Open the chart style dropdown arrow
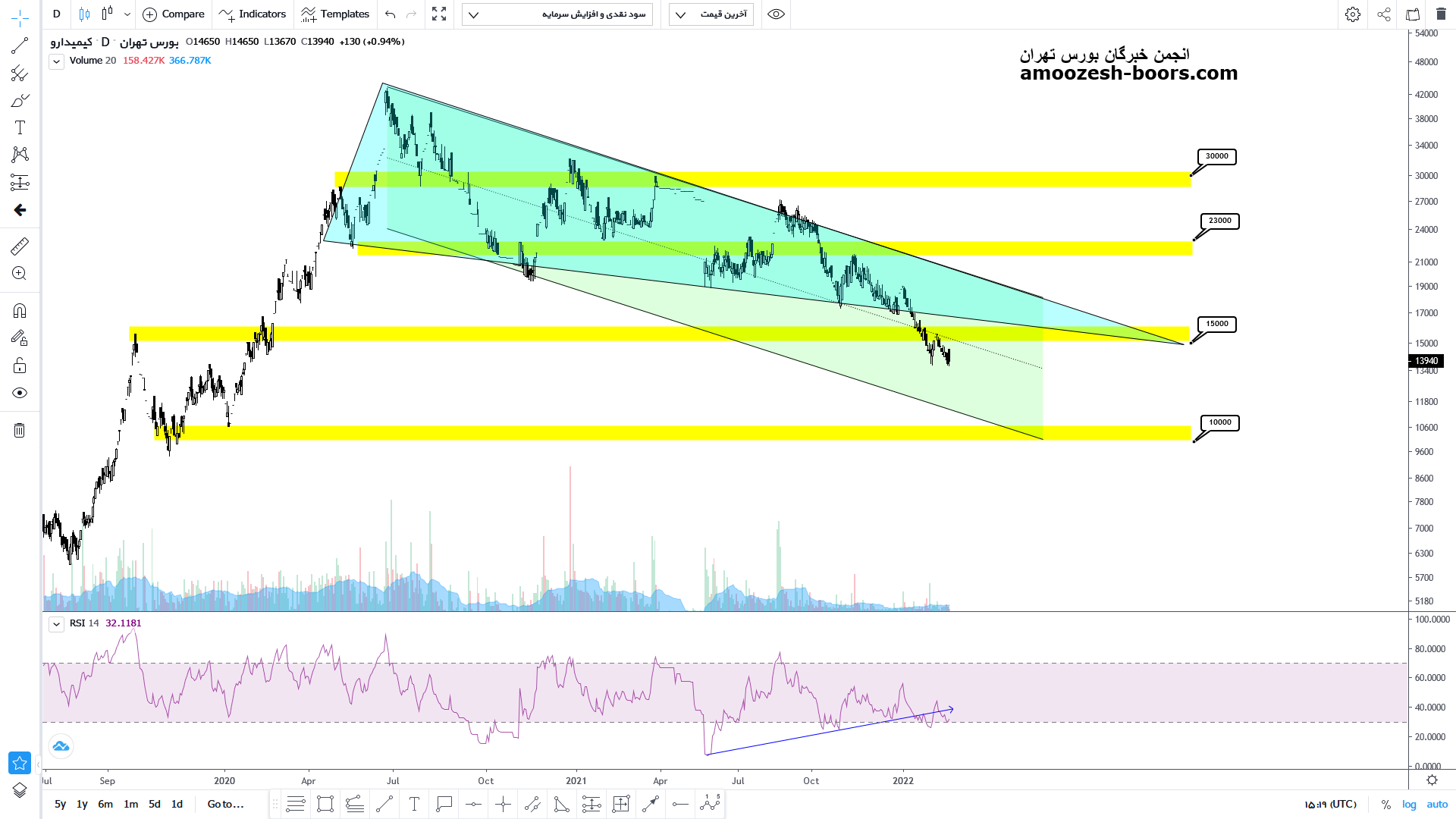Image resolution: width=1456 pixels, height=819 pixels. (127, 14)
